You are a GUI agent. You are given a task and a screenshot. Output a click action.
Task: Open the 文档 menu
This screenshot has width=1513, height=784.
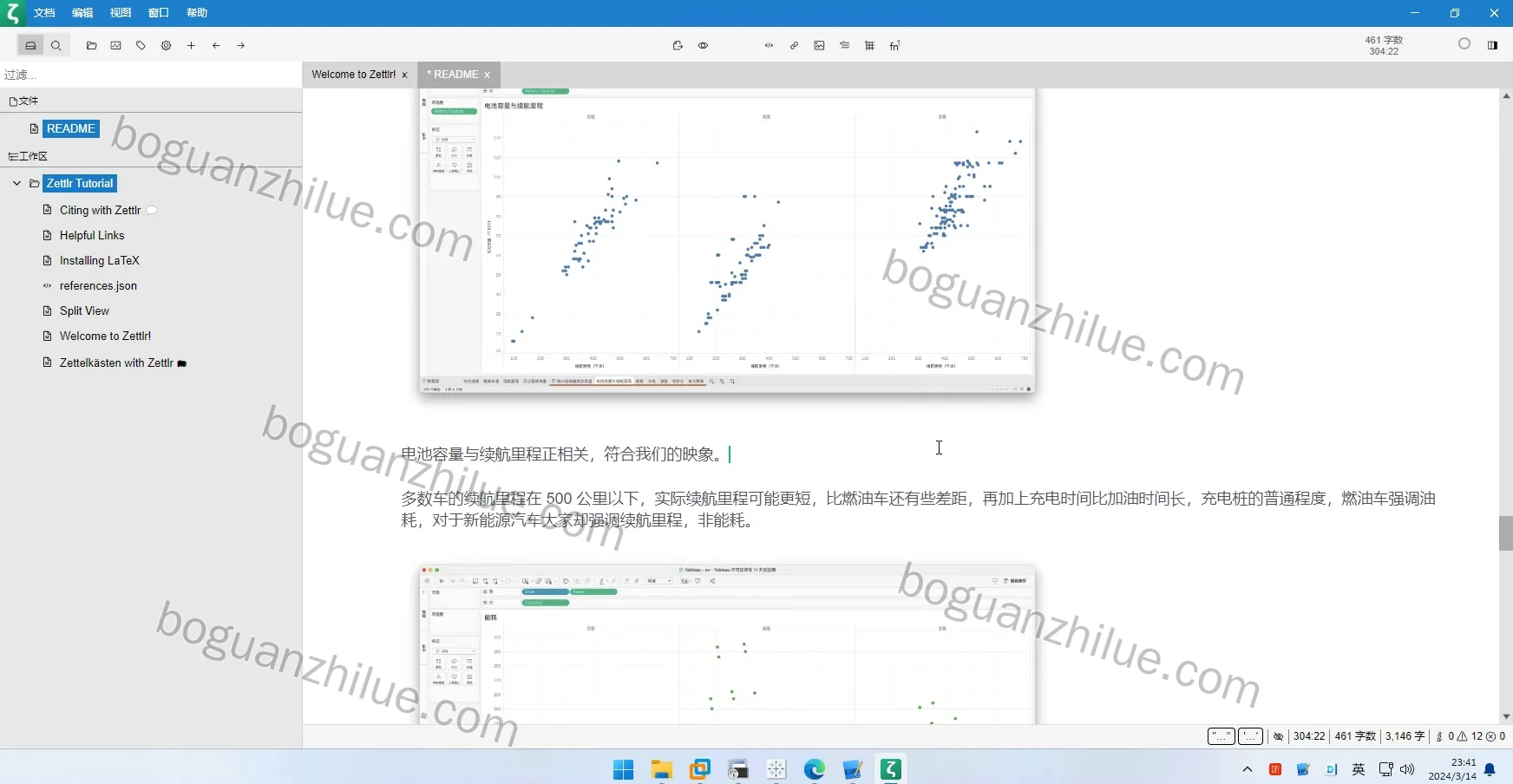click(44, 13)
